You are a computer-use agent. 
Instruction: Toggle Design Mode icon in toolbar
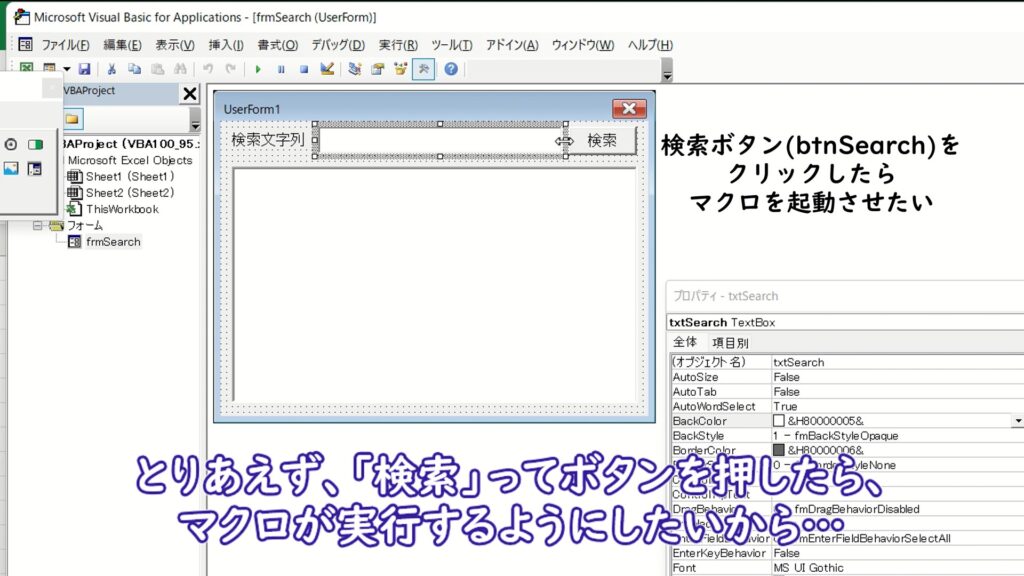(x=326, y=69)
